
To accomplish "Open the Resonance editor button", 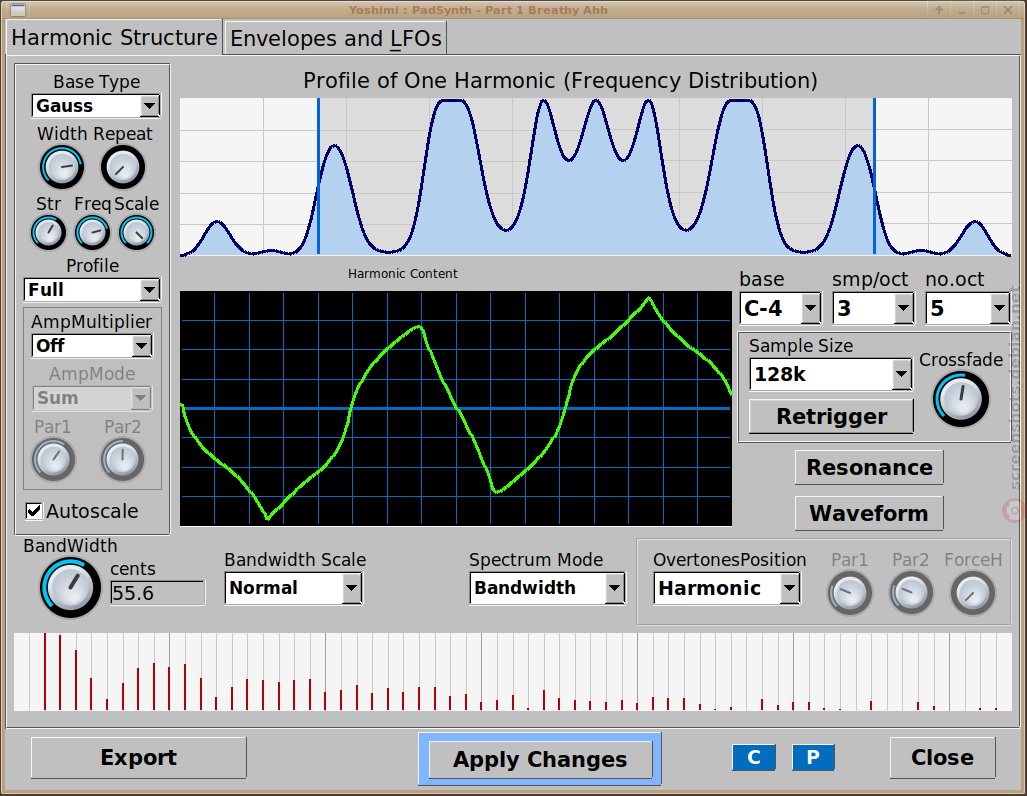I will (x=869, y=467).
